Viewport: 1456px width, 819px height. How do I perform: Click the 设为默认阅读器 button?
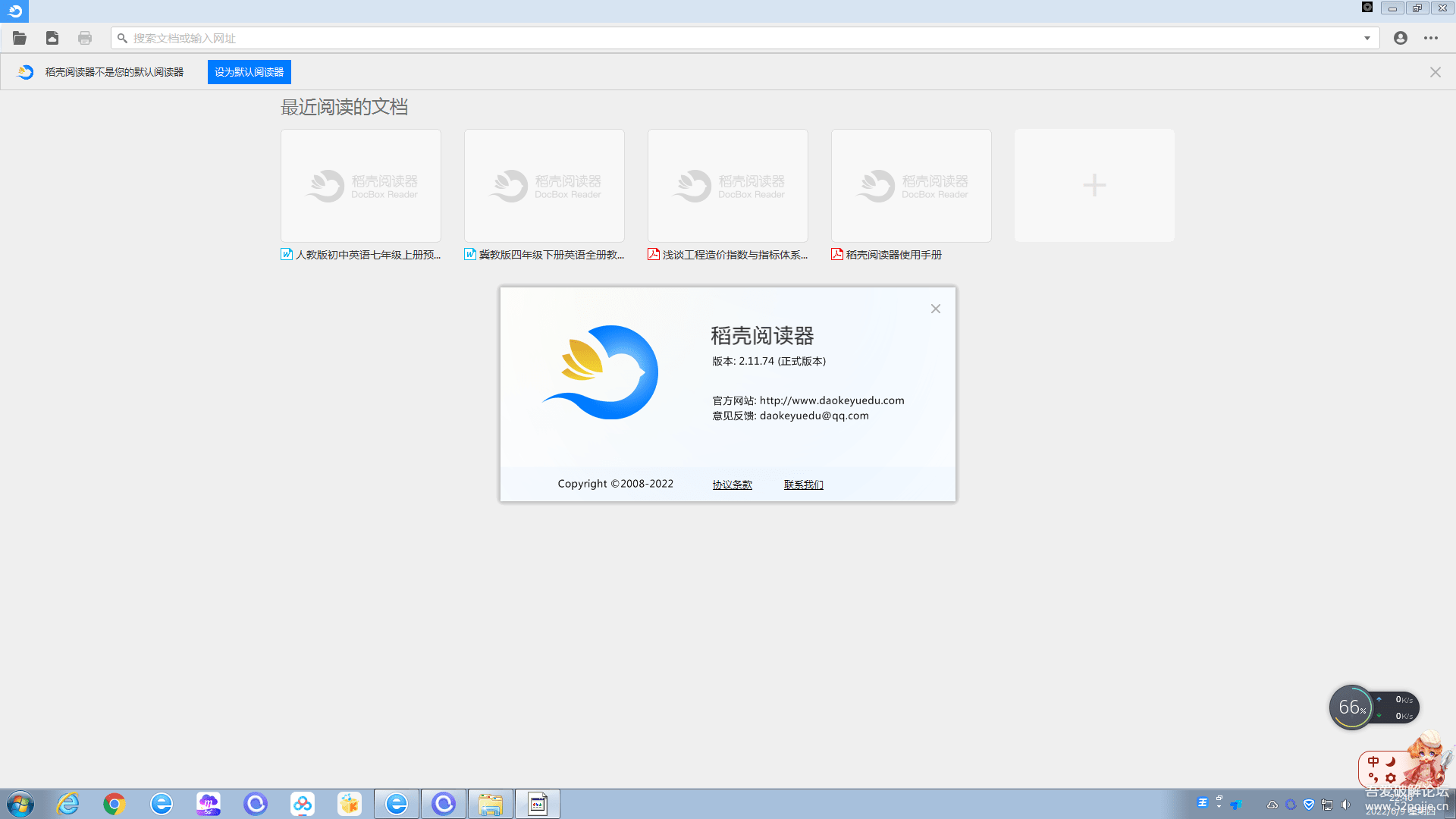tap(249, 72)
